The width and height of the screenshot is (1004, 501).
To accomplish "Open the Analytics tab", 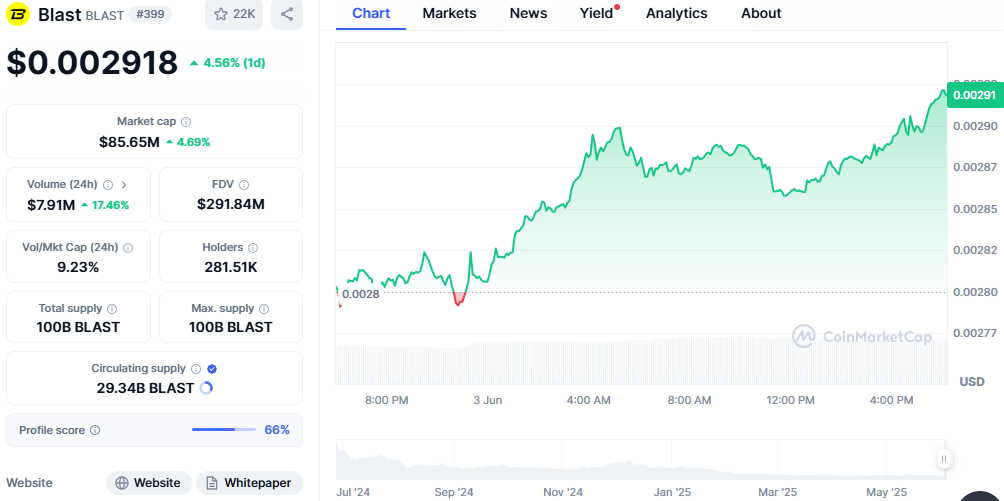I will (677, 13).
